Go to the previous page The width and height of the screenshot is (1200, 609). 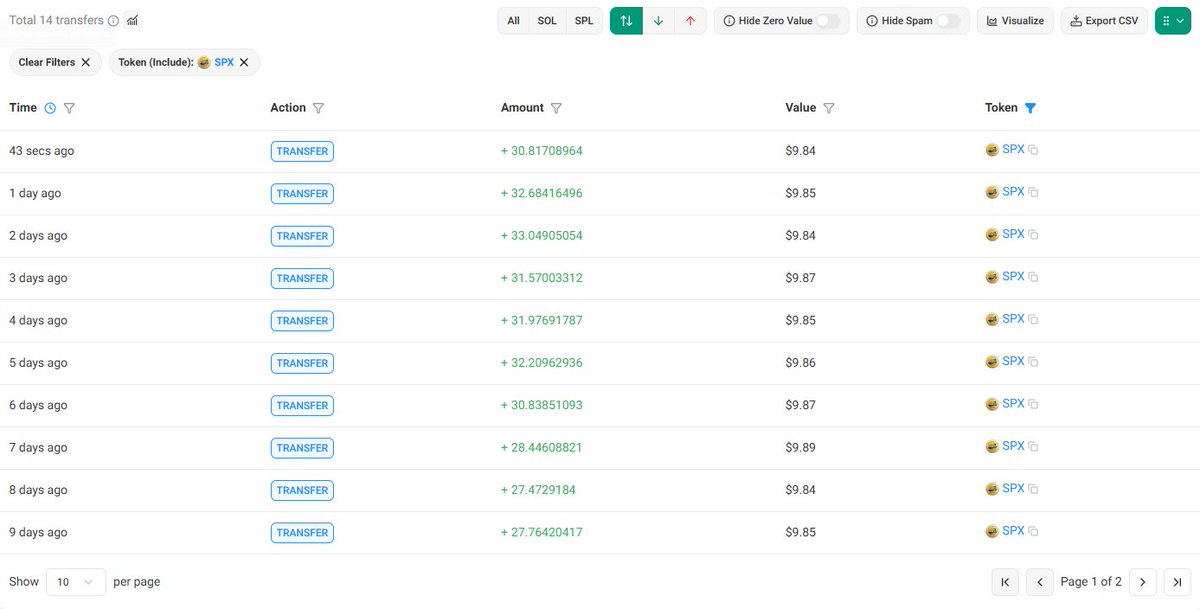(x=1040, y=582)
